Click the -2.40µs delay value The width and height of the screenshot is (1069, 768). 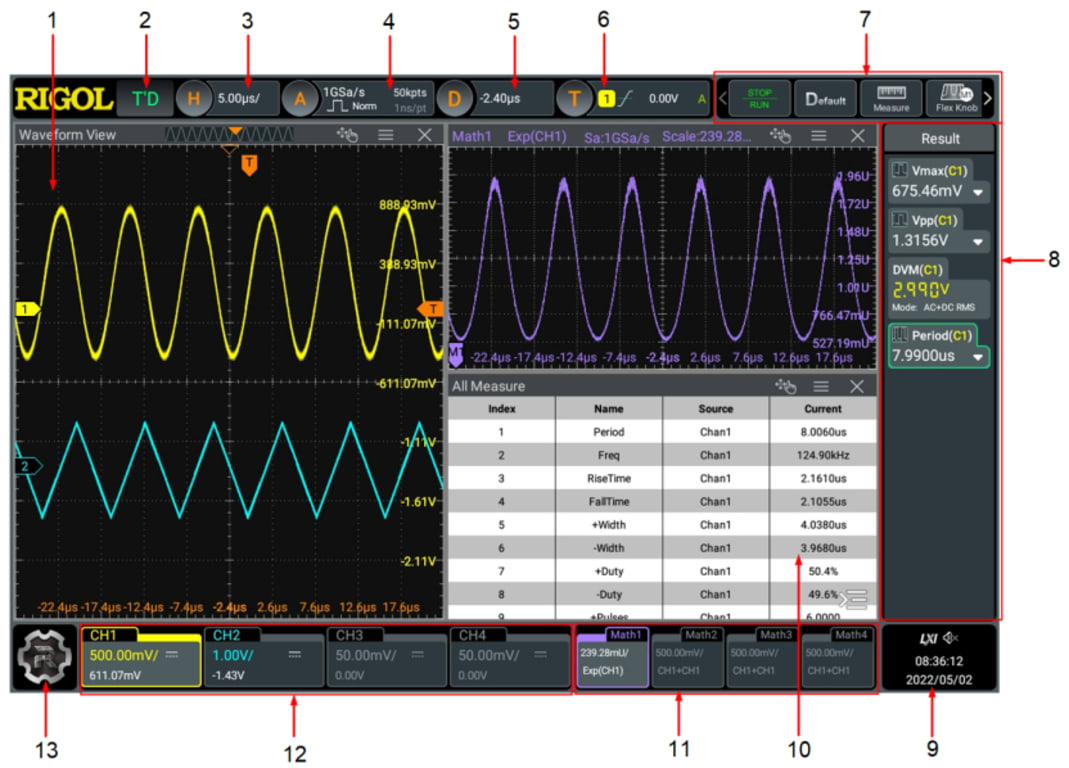pos(500,99)
